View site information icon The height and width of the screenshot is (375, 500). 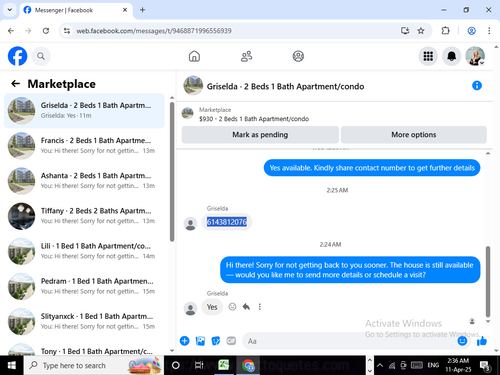coord(67,31)
